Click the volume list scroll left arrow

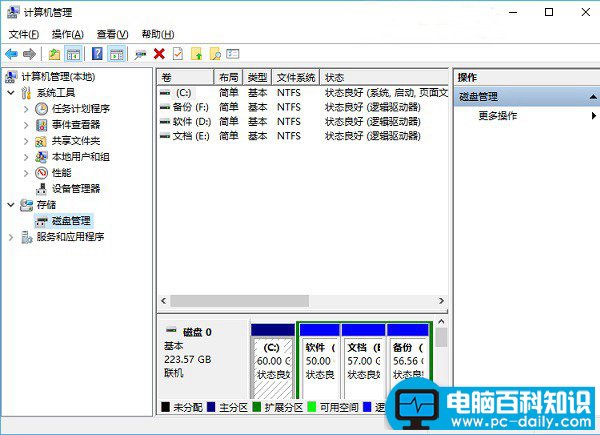tap(164, 301)
